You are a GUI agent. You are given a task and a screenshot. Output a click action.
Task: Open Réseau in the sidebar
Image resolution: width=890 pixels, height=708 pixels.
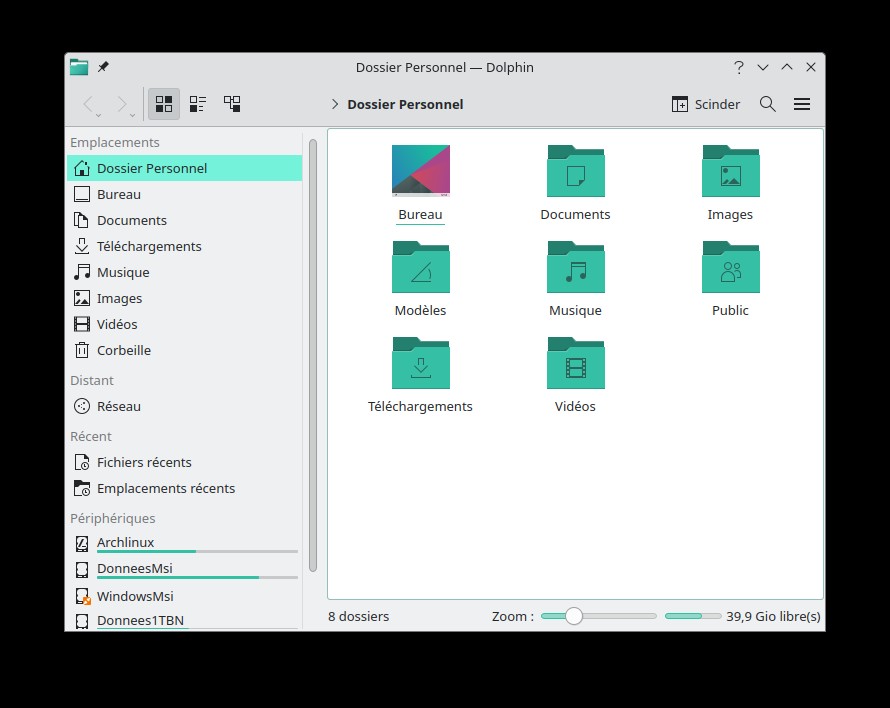[x=184, y=407]
